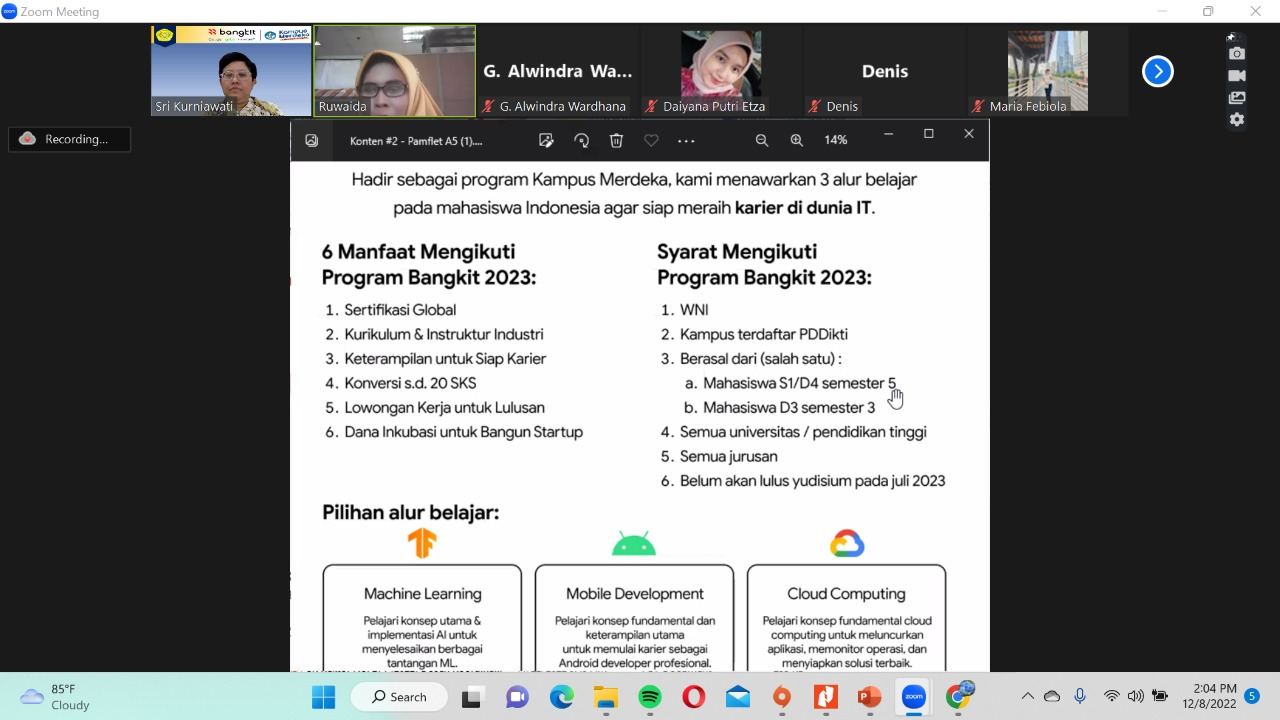Click the text "Mahasiswa D3 semester 3"
Viewport: 1280px width, 720px height.
tap(789, 408)
